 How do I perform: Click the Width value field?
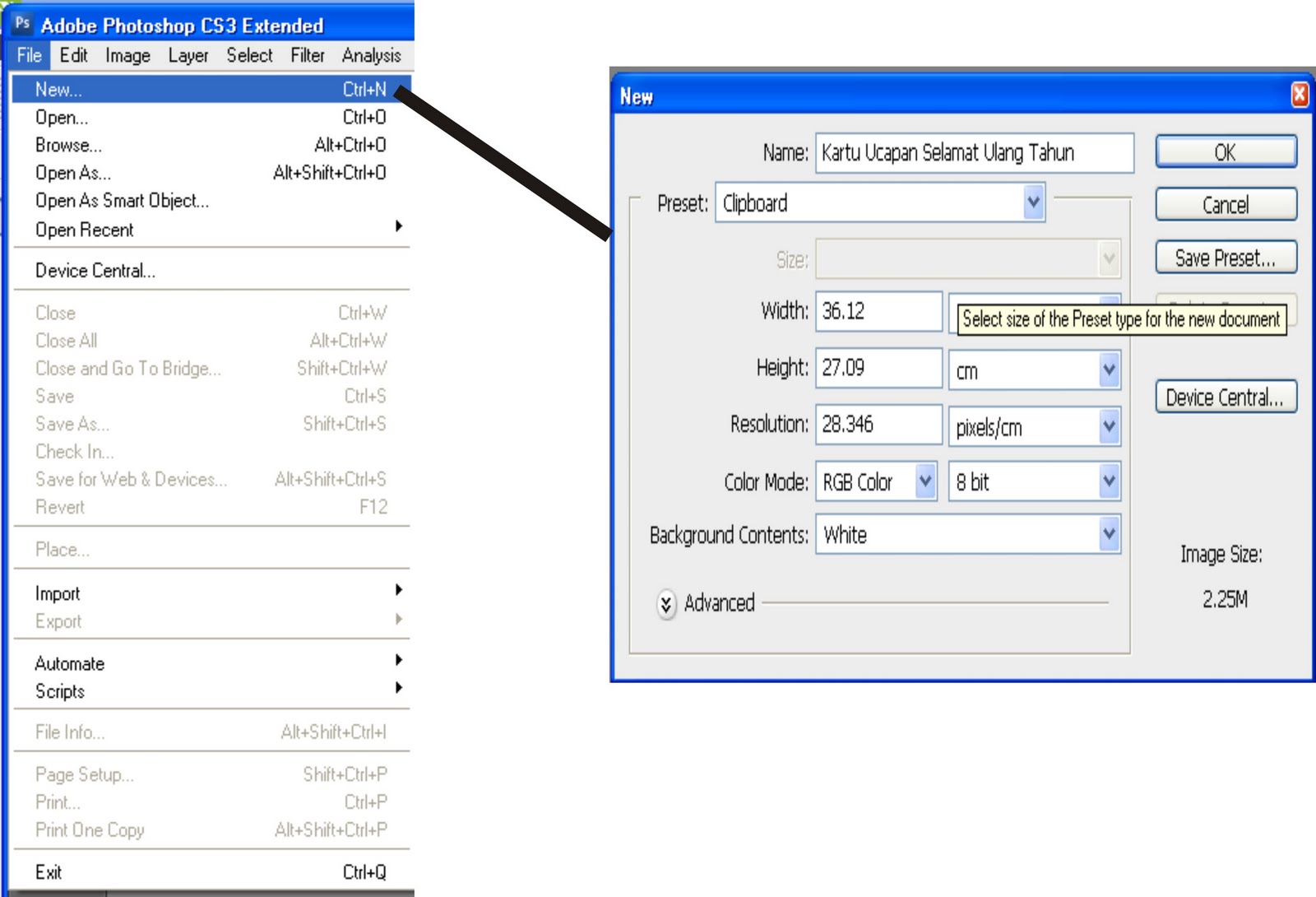point(878,311)
